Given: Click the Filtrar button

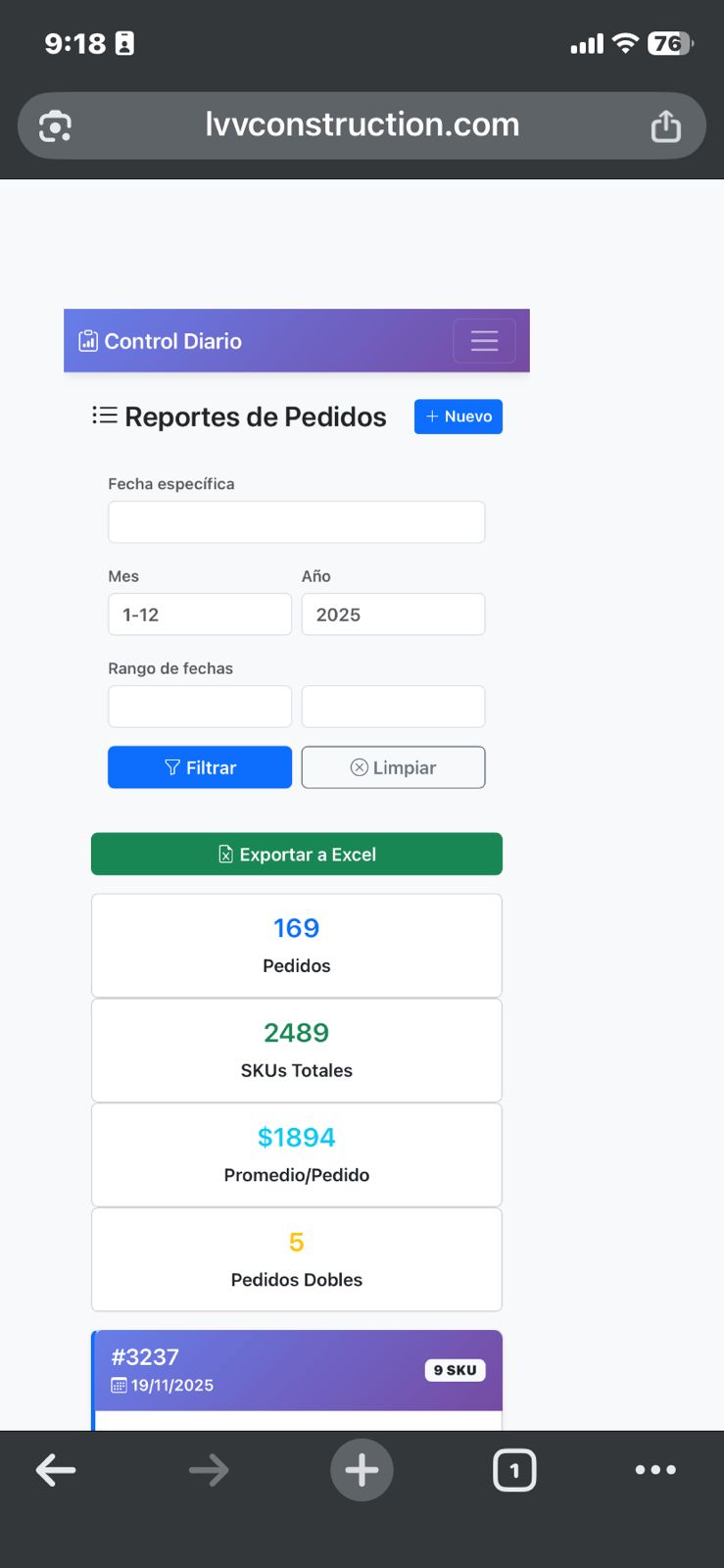Looking at the screenshot, I should tap(200, 767).
